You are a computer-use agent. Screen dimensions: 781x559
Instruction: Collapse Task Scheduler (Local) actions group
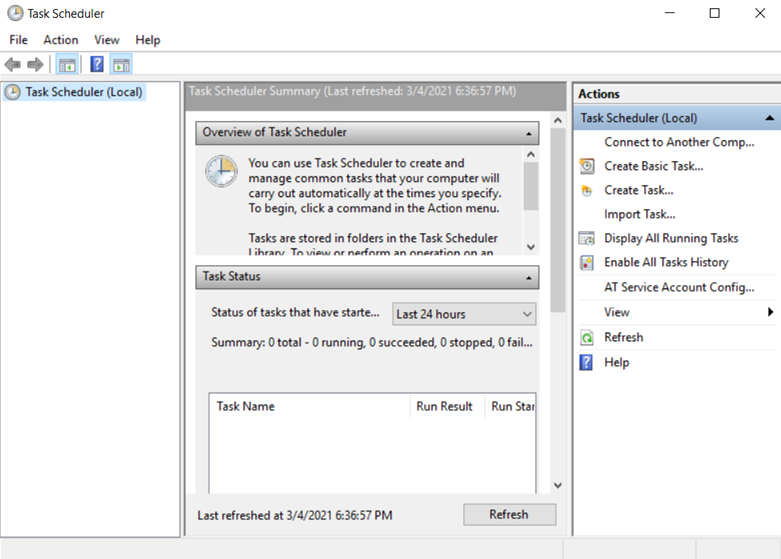(x=770, y=118)
